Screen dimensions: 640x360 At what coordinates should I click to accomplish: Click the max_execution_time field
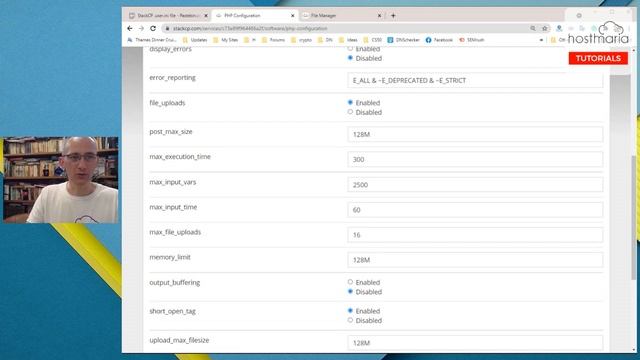[x=475, y=159]
